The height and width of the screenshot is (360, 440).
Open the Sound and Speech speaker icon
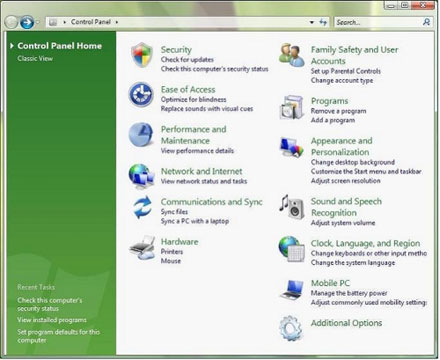[292, 207]
